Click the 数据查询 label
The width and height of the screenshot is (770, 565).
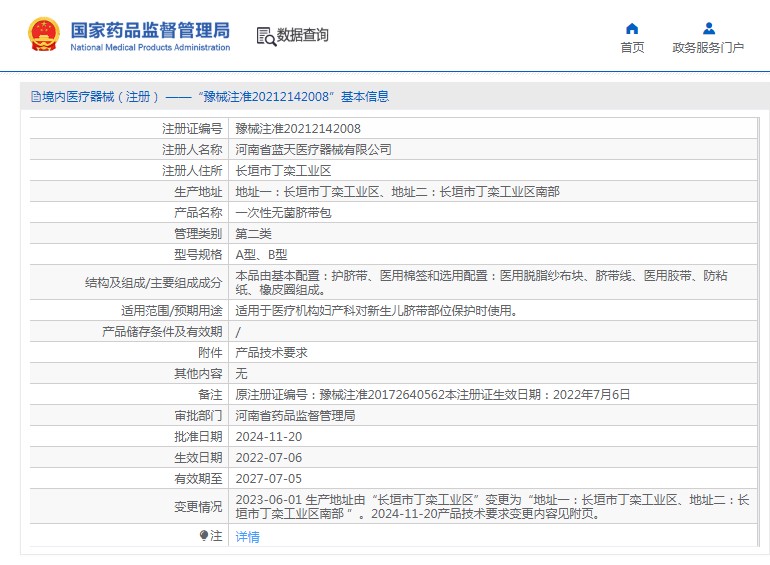pos(302,35)
